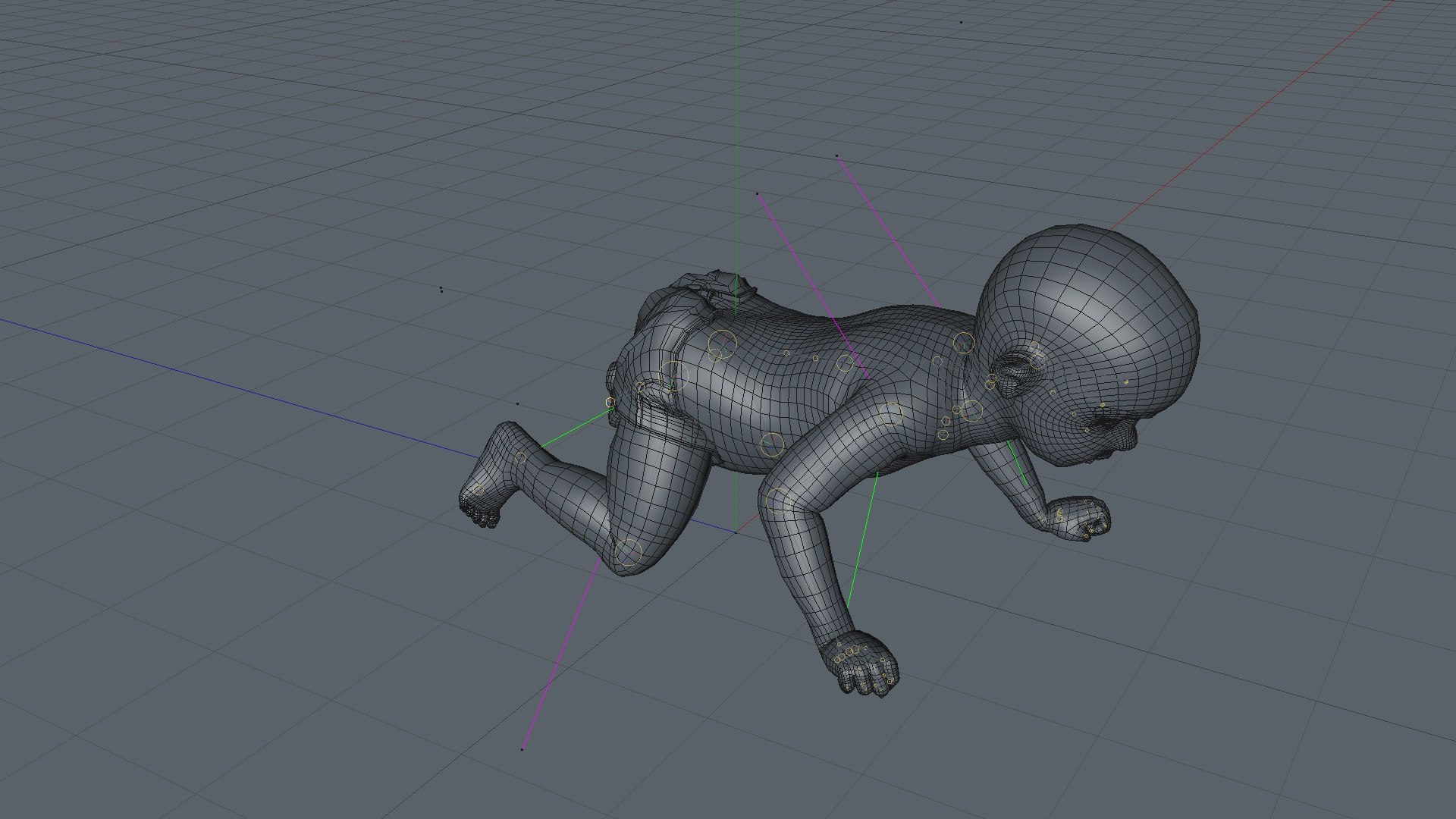Select the ankle joint circle on raised leg

click(520, 457)
